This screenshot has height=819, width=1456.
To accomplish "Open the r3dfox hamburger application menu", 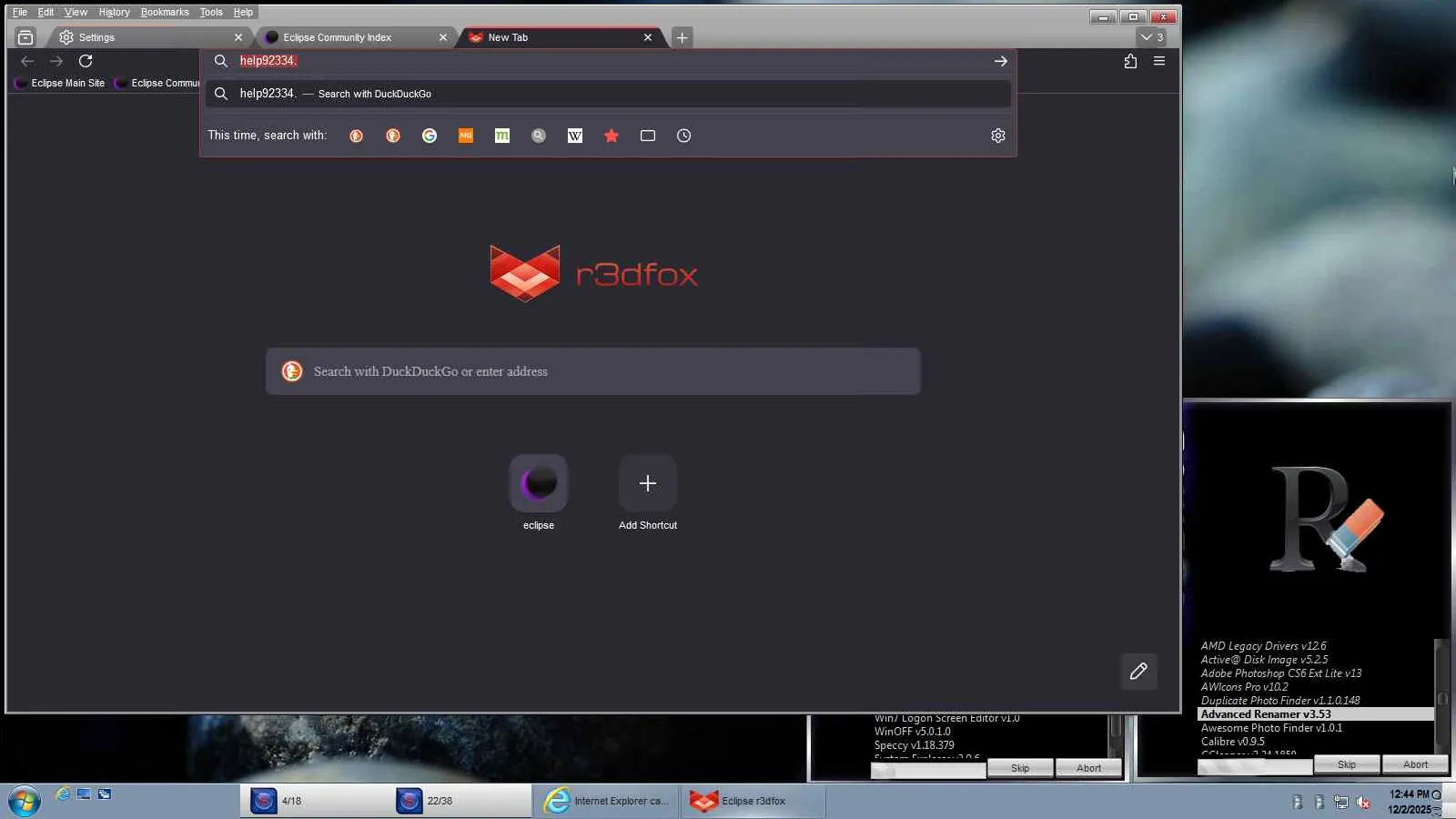I will point(1159,61).
